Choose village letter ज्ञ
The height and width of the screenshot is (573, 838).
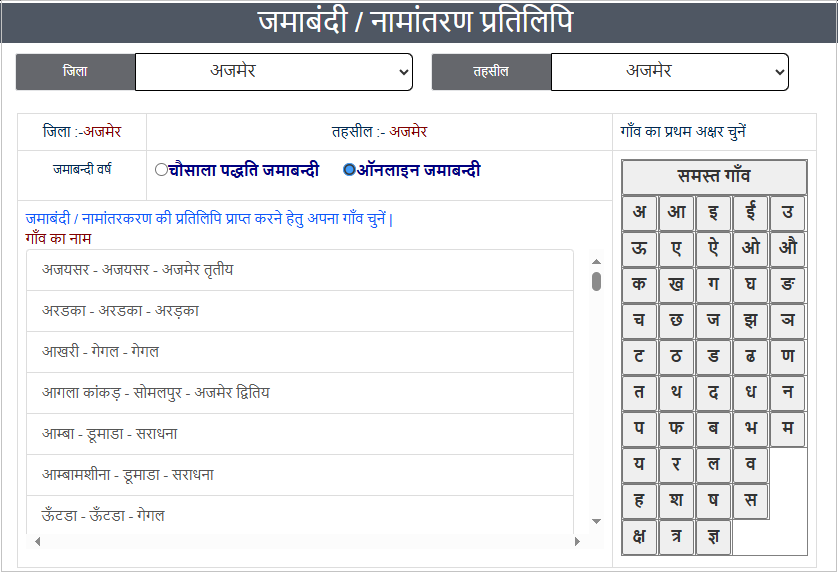click(x=713, y=537)
